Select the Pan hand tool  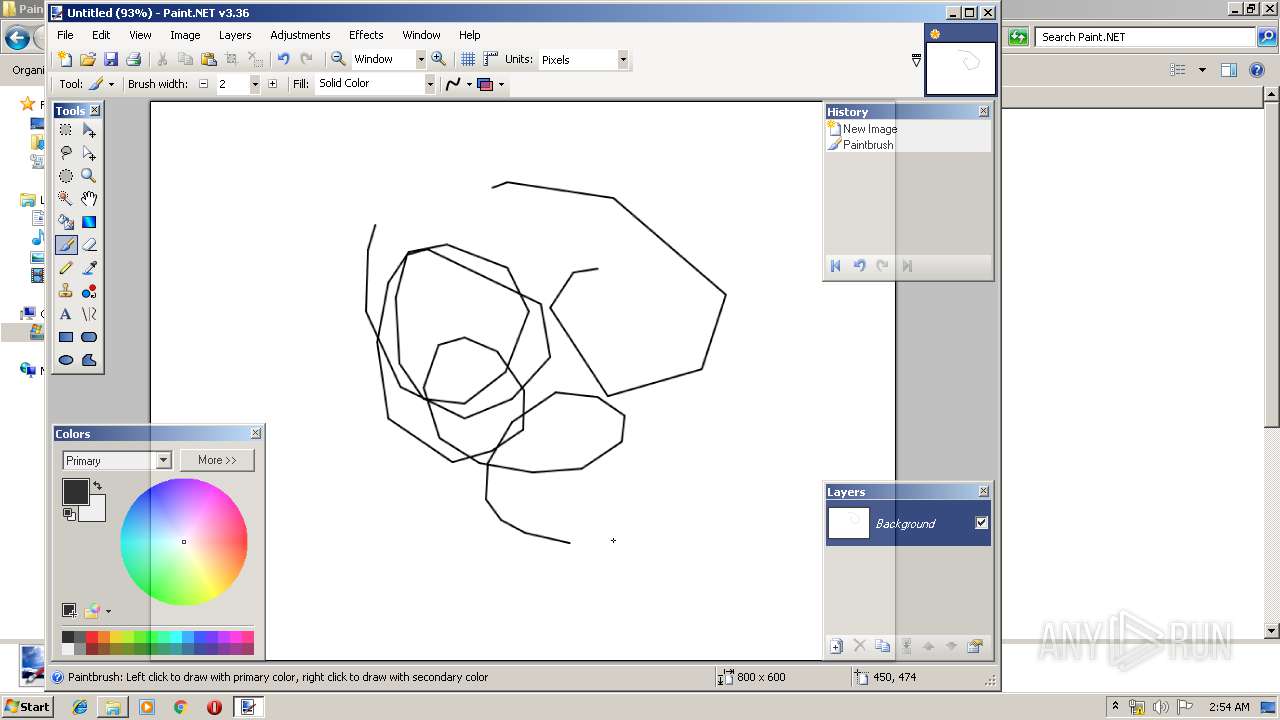pyautogui.click(x=89, y=199)
